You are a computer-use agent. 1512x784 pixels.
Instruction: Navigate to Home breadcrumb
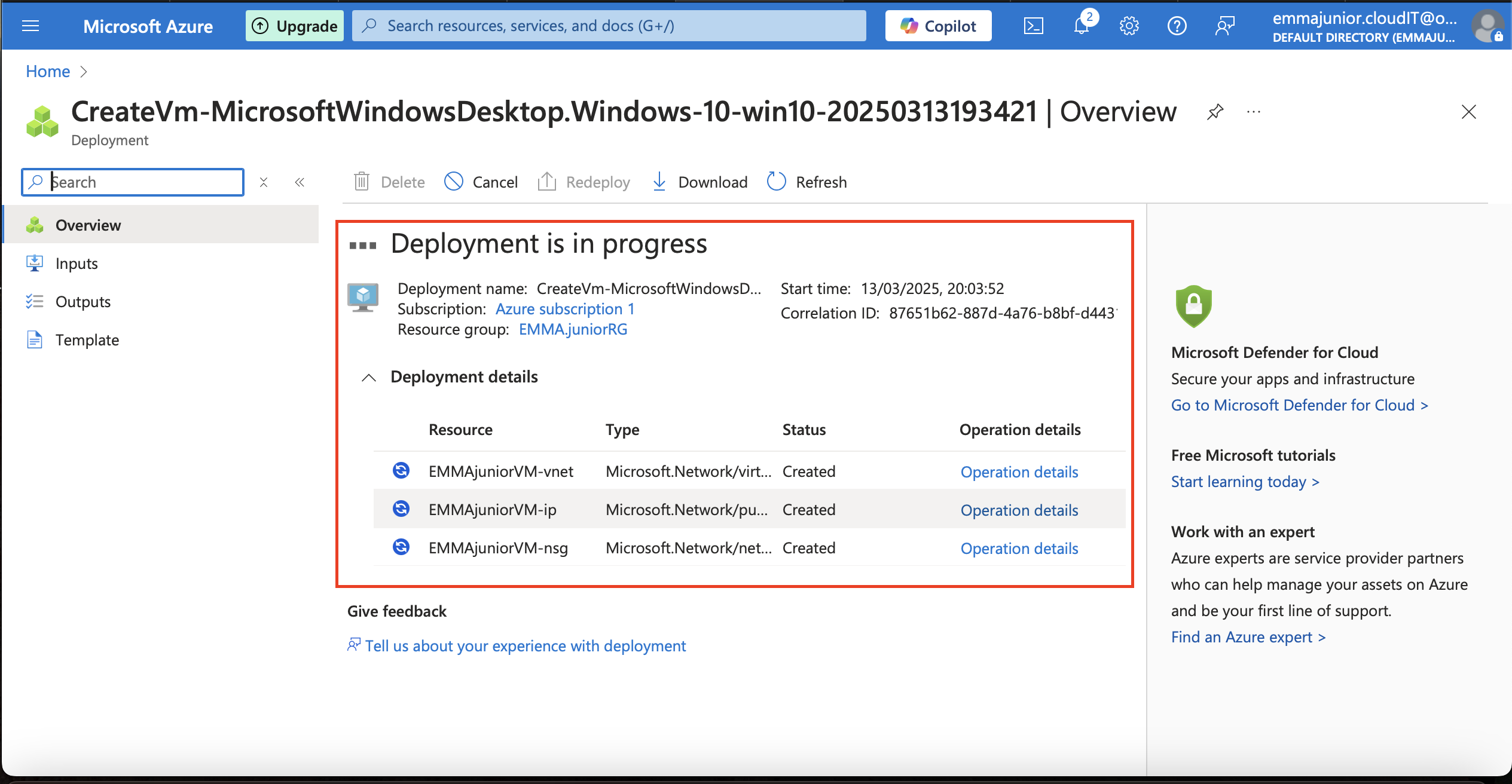pyautogui.click(x=48, y=71)
